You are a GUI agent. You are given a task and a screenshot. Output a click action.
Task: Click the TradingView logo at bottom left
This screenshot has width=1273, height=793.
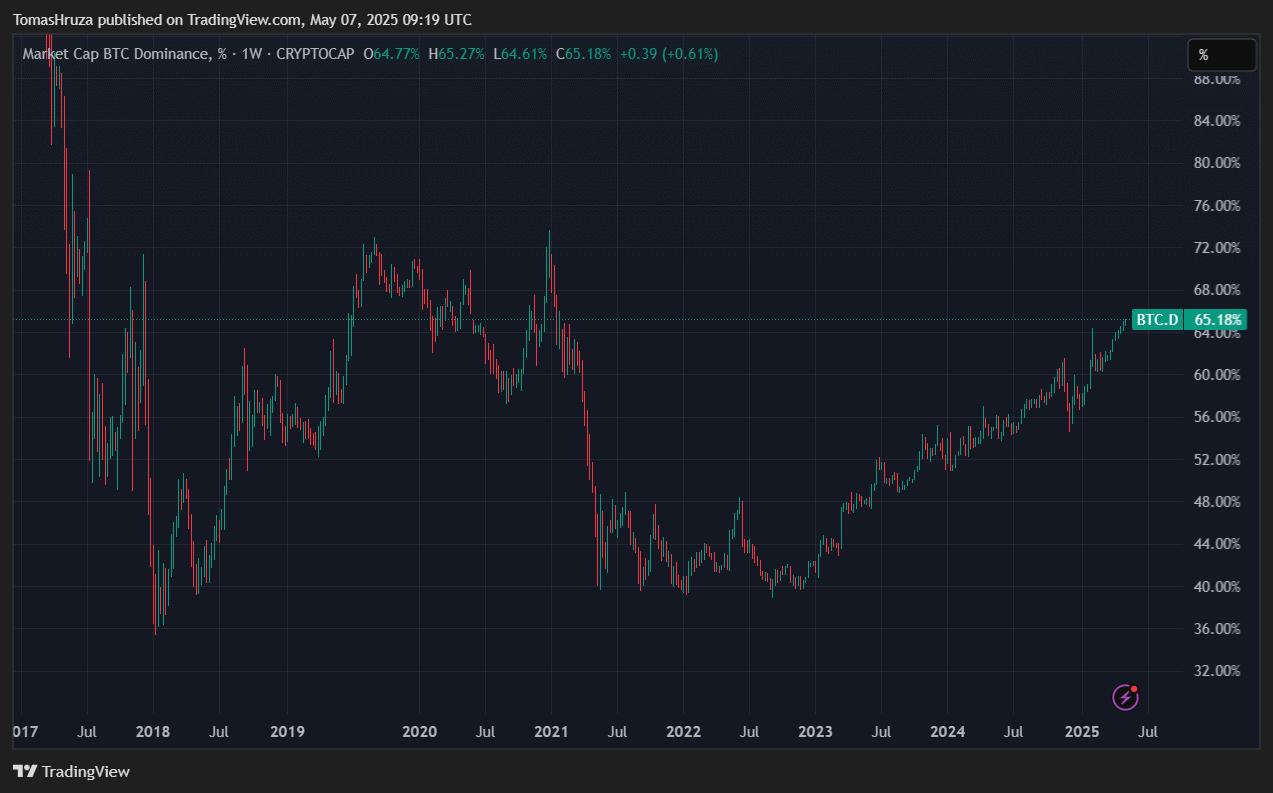click(x=71, y=771)
